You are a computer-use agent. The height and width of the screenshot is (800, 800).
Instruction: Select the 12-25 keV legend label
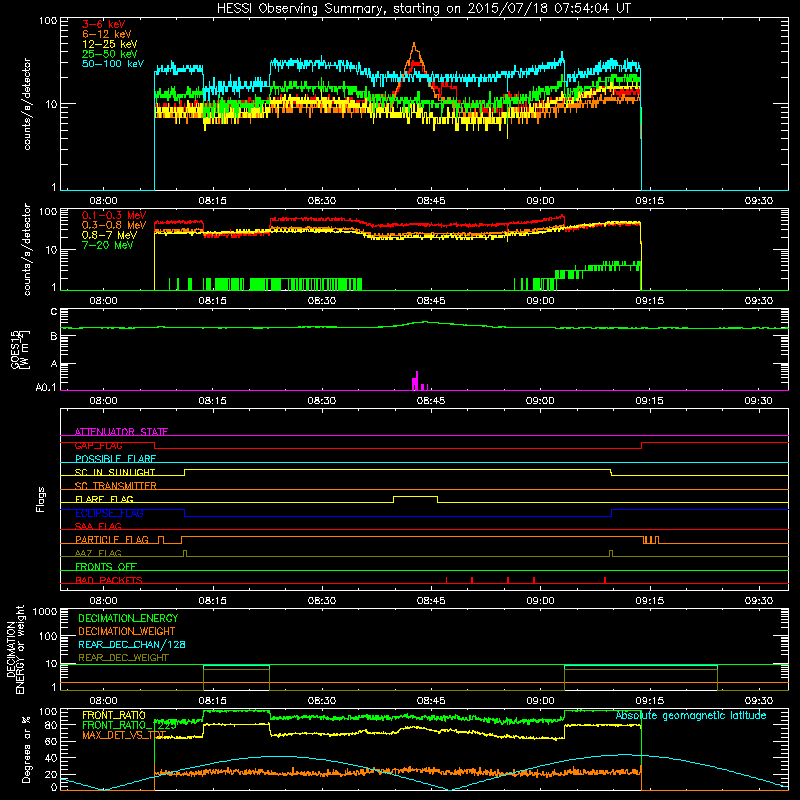point(110,44)
